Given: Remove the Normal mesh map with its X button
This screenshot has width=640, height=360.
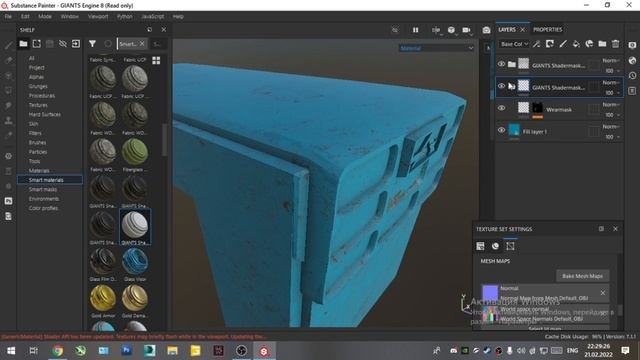Looking at the screenshot, I should tap(603, 293).
